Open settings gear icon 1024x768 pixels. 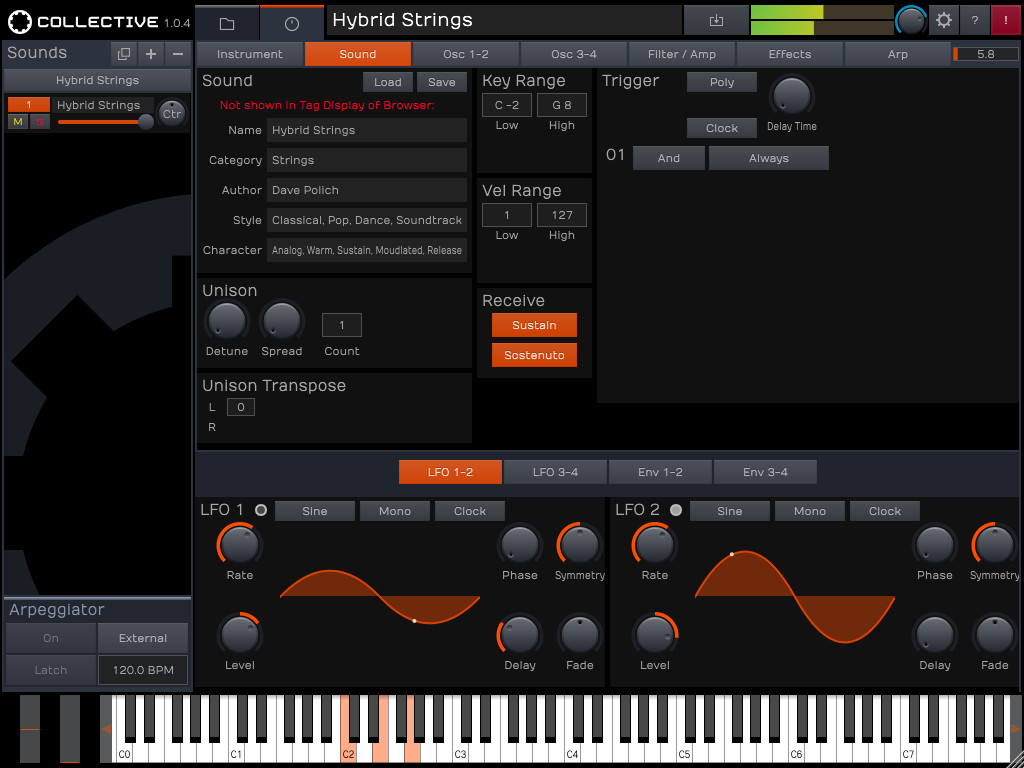point(943,20)
